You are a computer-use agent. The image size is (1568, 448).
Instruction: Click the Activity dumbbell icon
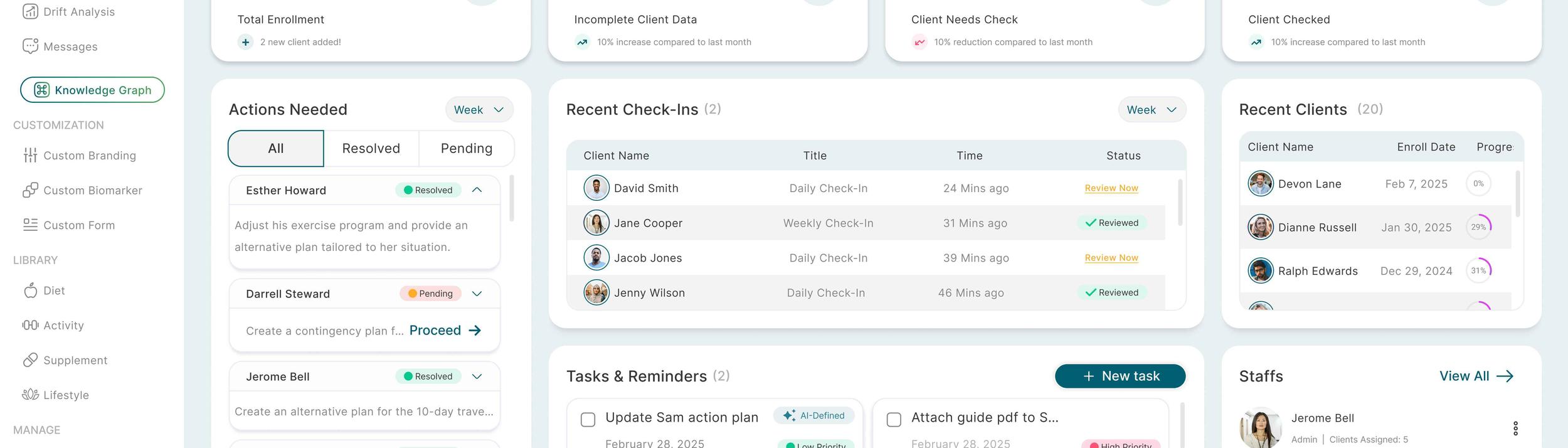[30, 325]
